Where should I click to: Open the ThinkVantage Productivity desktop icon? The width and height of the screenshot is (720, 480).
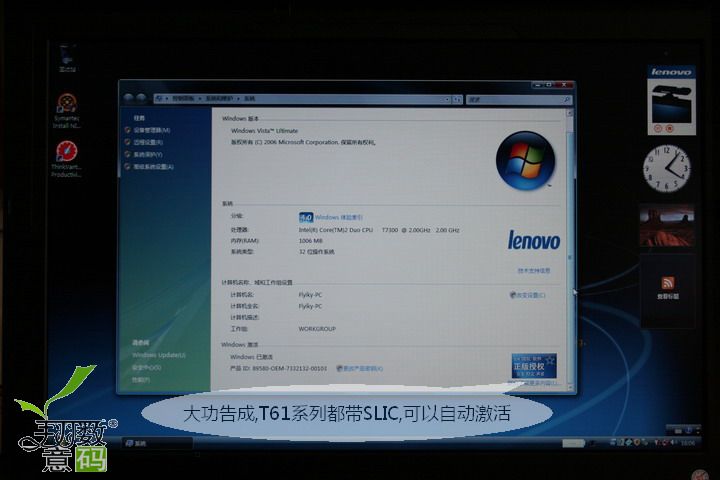pyautogui.click(x=67, y=159)
